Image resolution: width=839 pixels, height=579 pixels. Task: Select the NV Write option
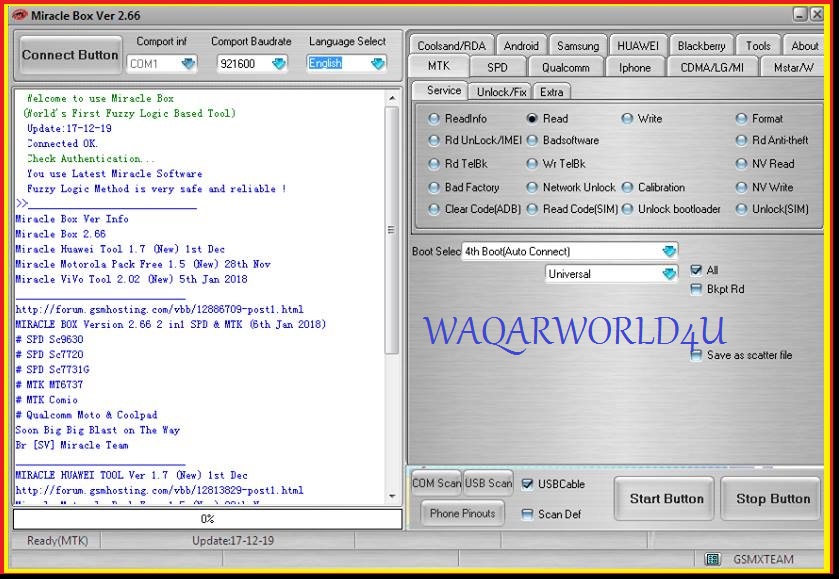click(741, 187)
